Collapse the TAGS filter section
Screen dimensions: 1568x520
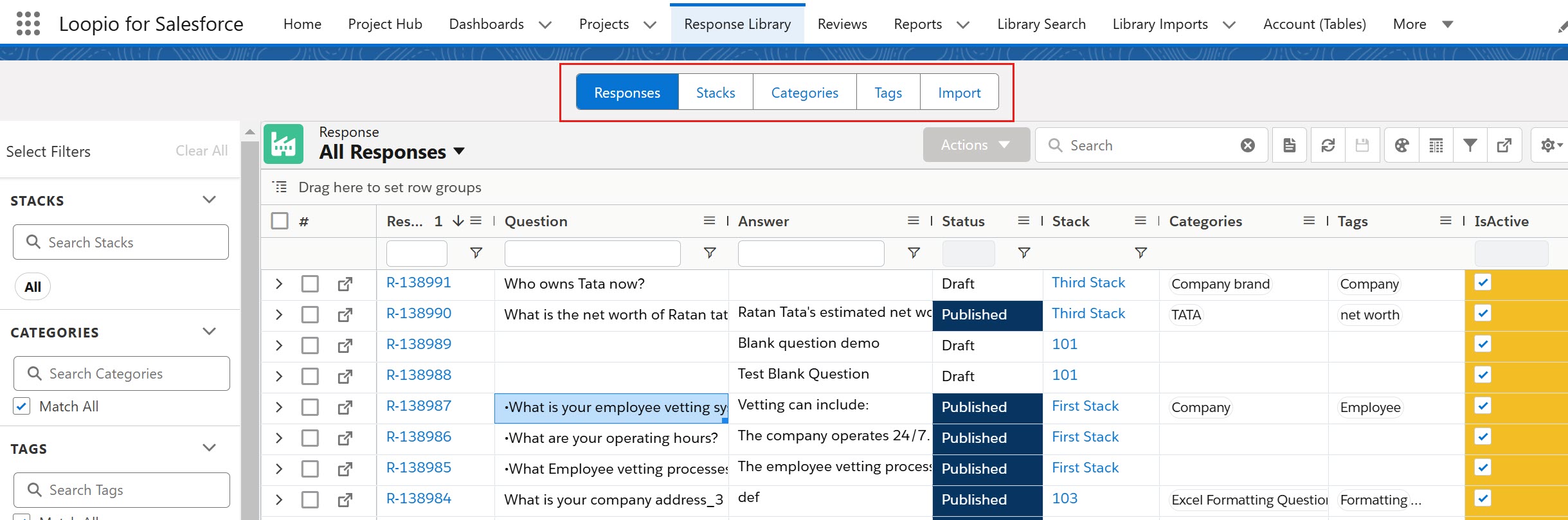(209, 448)
